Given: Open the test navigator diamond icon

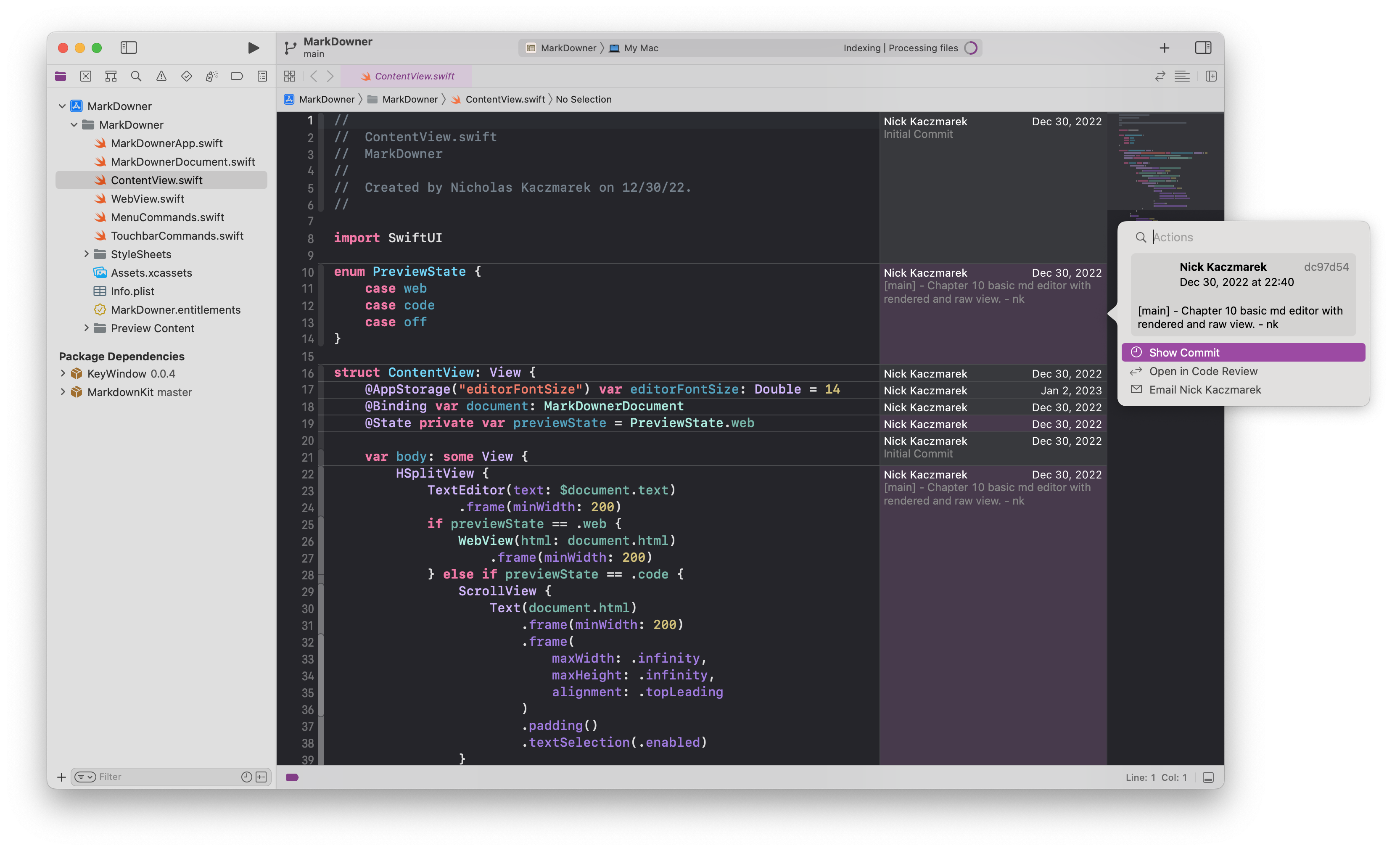Looking at the screenshot, I should point(186,76).
